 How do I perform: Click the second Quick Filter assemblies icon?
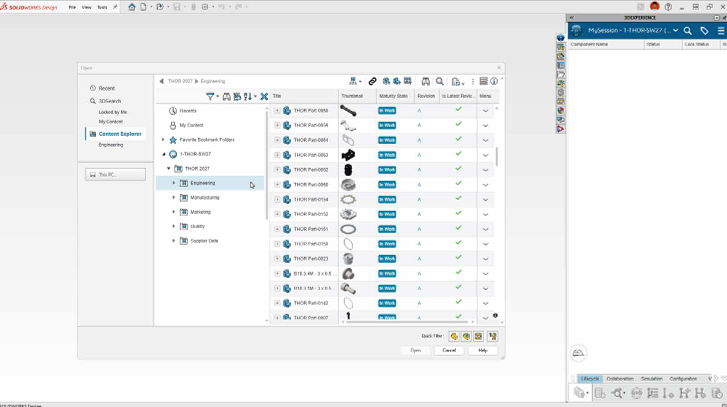466,337
